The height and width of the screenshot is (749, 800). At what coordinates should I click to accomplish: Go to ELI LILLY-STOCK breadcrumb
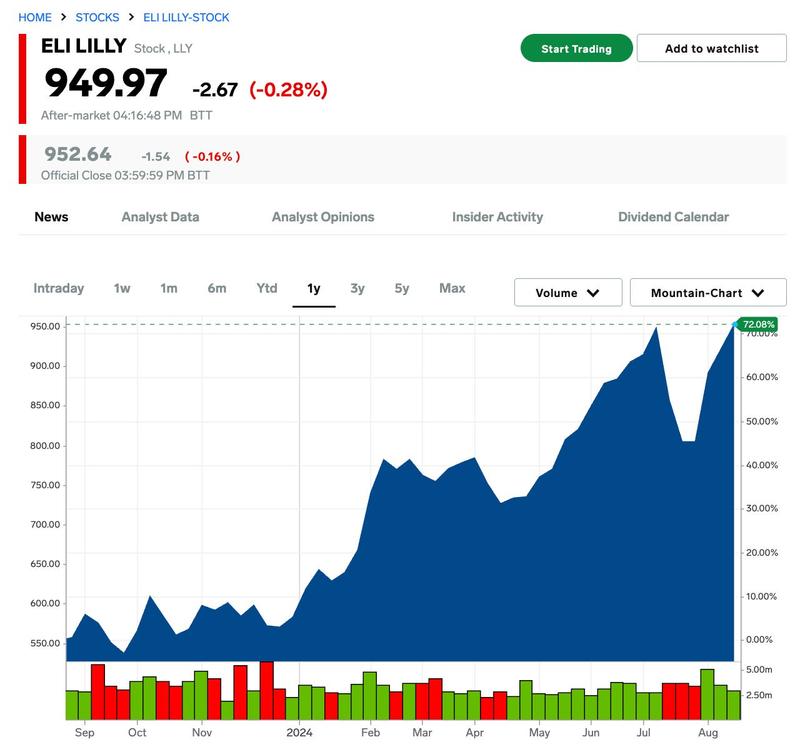click(x=186, y=17)
